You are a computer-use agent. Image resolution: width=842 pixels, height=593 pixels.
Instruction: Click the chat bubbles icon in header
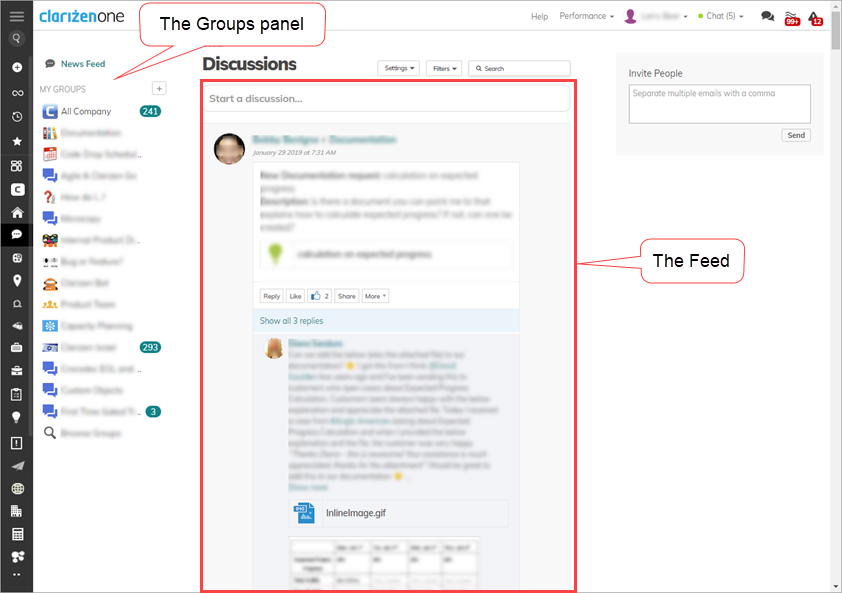767,16
